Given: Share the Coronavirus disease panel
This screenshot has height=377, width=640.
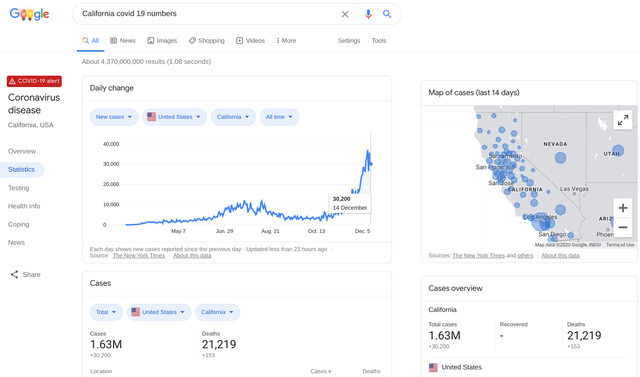Looking at the screenshot, I should coord(25,275).
